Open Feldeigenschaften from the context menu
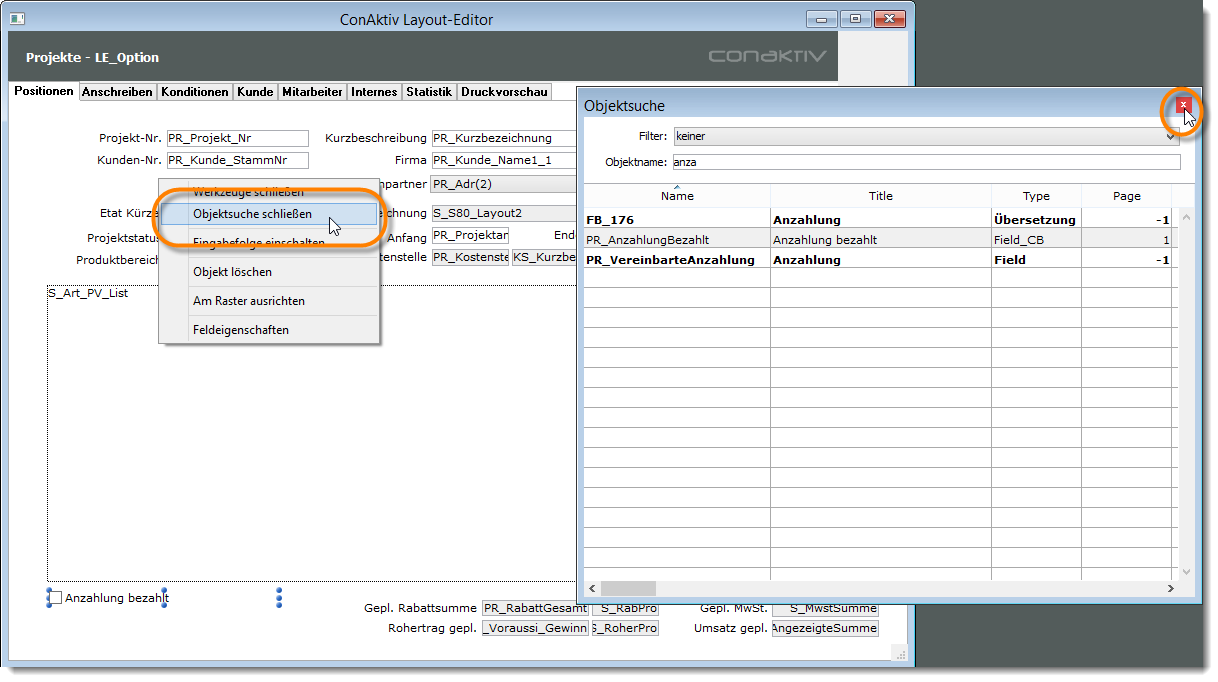 241,330
